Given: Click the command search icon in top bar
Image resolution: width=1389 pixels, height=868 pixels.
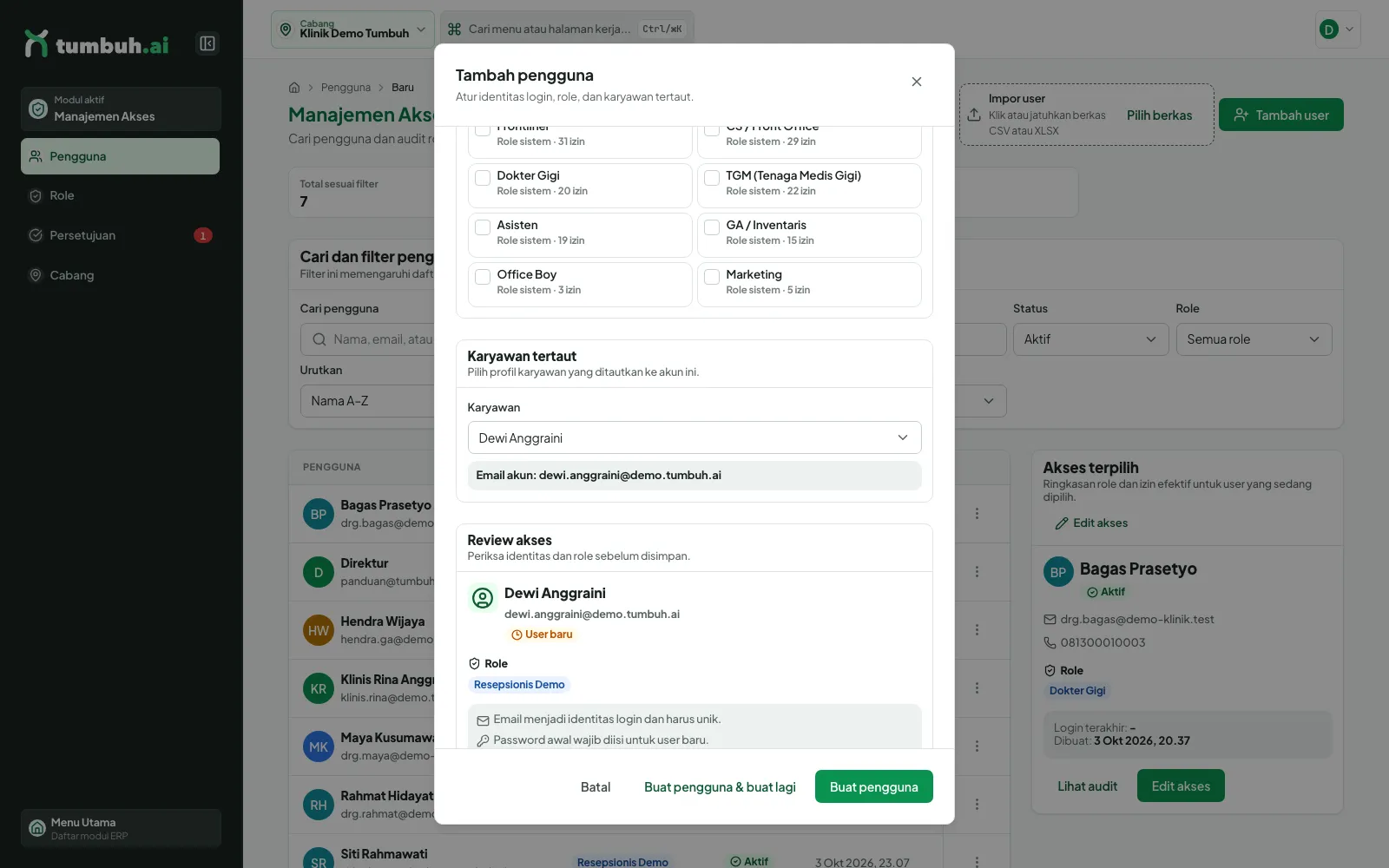Looking at the screenshot, I should click(x=454, y=29).
